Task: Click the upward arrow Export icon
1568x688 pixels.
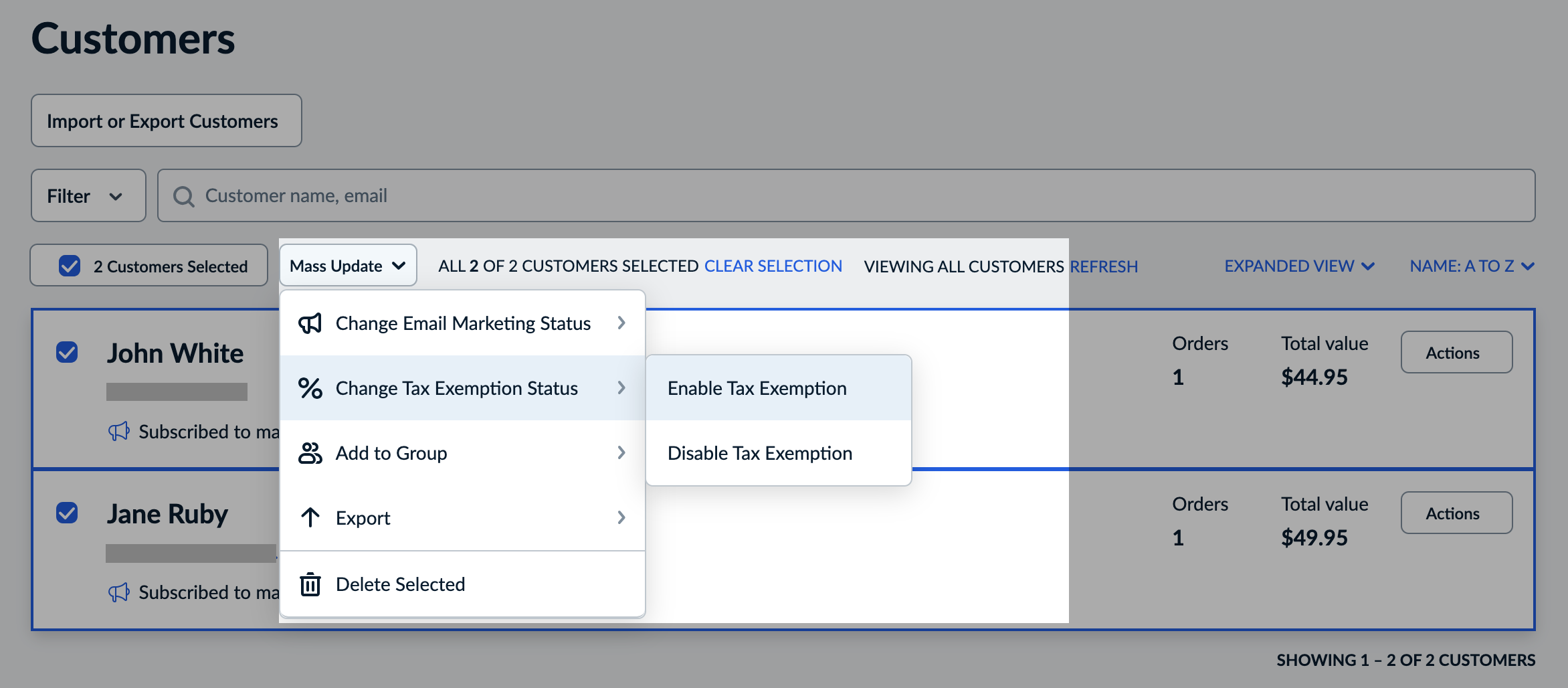Action: click(310, 517)
